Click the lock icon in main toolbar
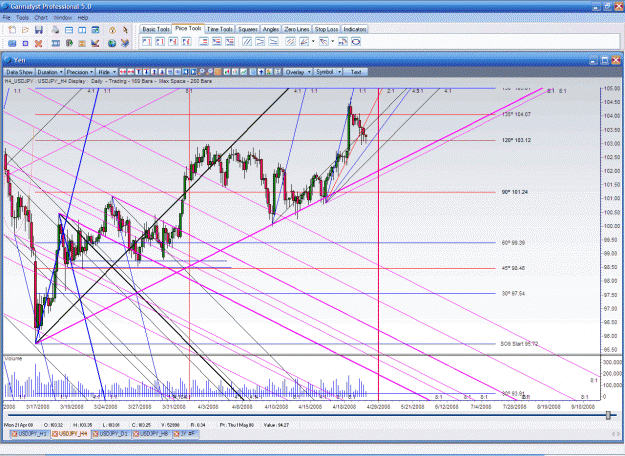This screenshot has width=625, height=456. point(112,30)
